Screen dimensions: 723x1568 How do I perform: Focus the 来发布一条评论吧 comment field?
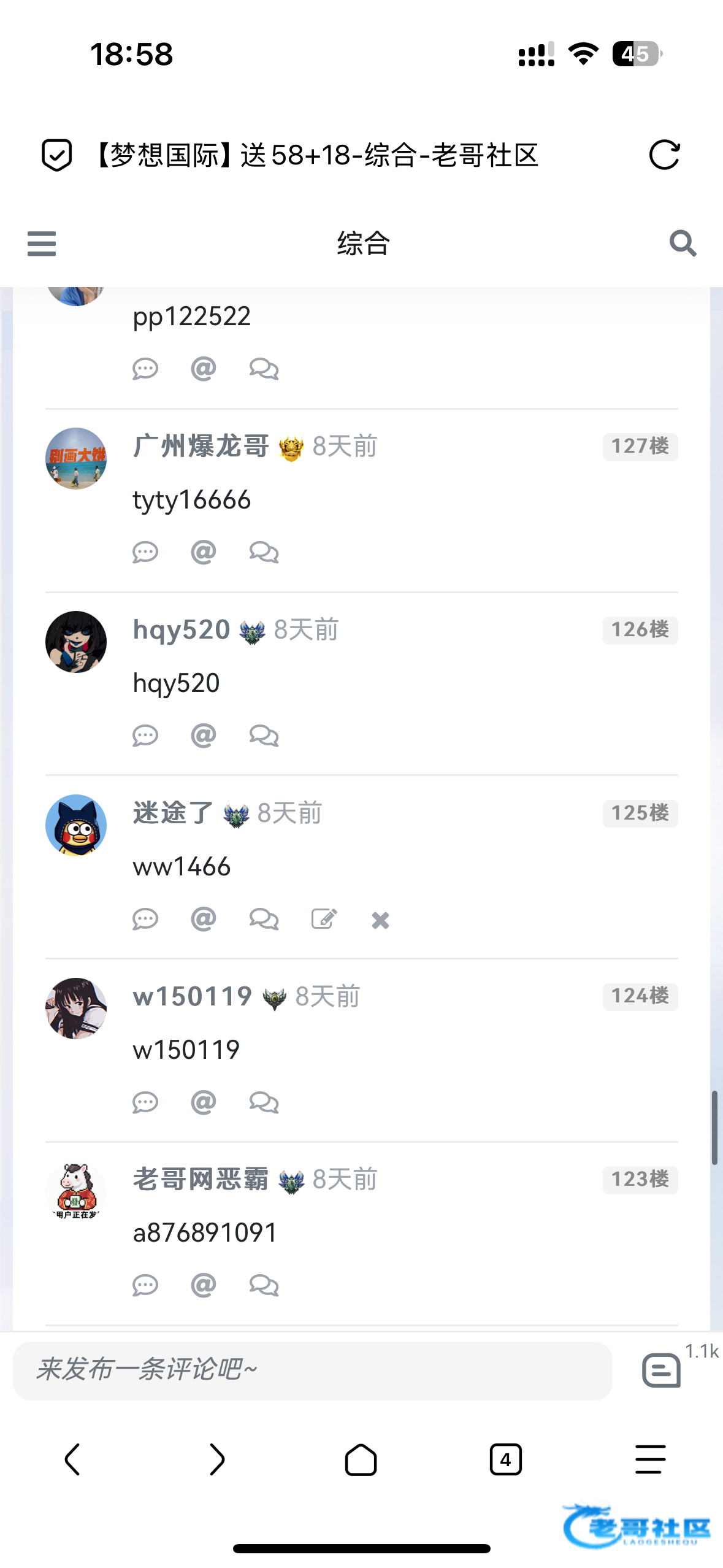click(313, 1370)
